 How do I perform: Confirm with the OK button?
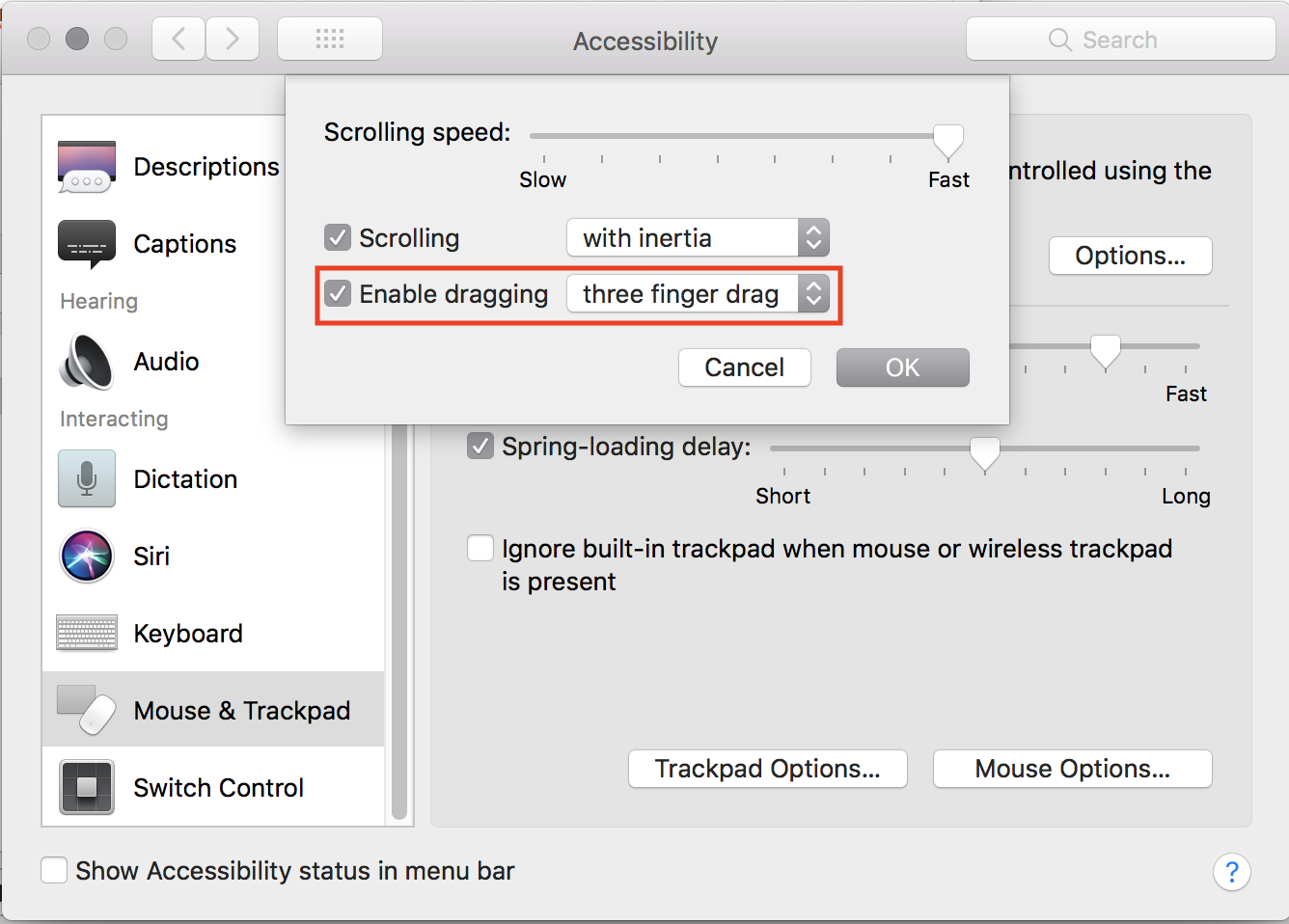click(x=903, y=367)
